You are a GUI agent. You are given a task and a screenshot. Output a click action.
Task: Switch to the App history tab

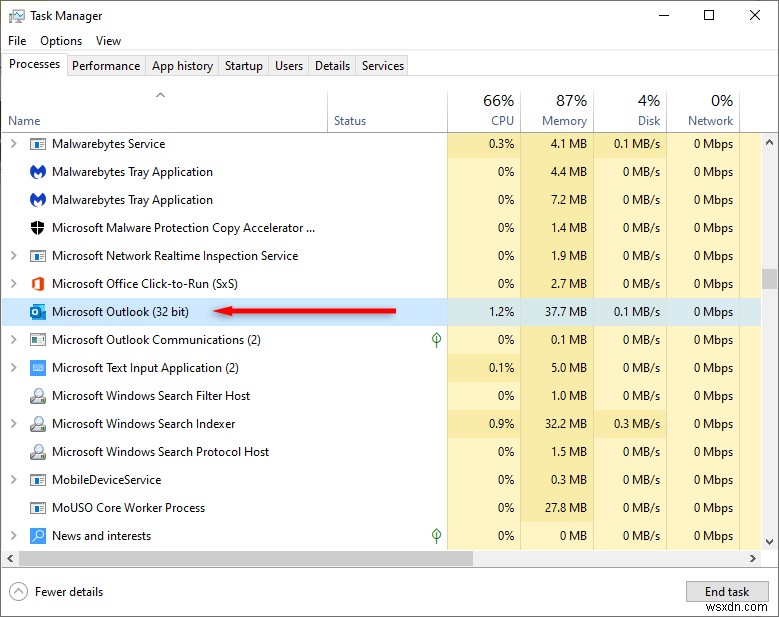pos(182,66)
